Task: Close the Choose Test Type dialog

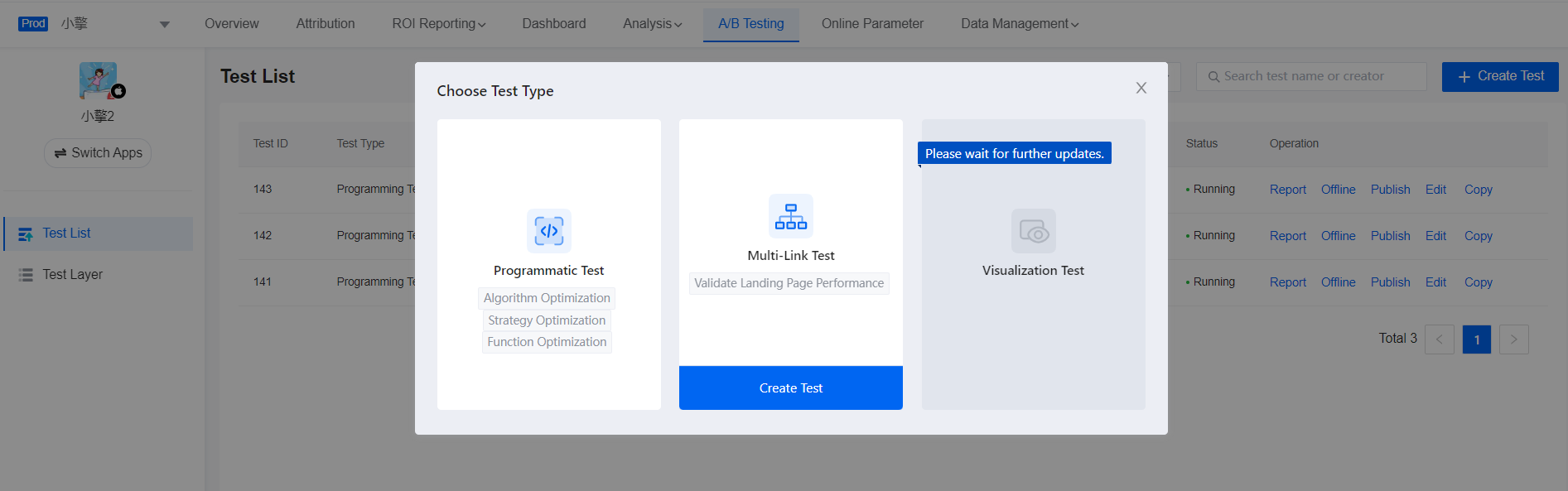Action: point(1141,88)
